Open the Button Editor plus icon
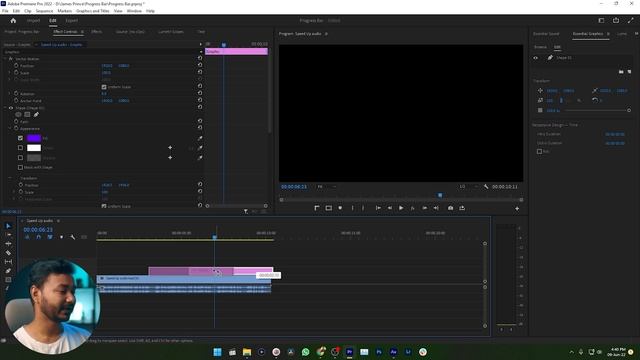 click(x=517, y=209)
